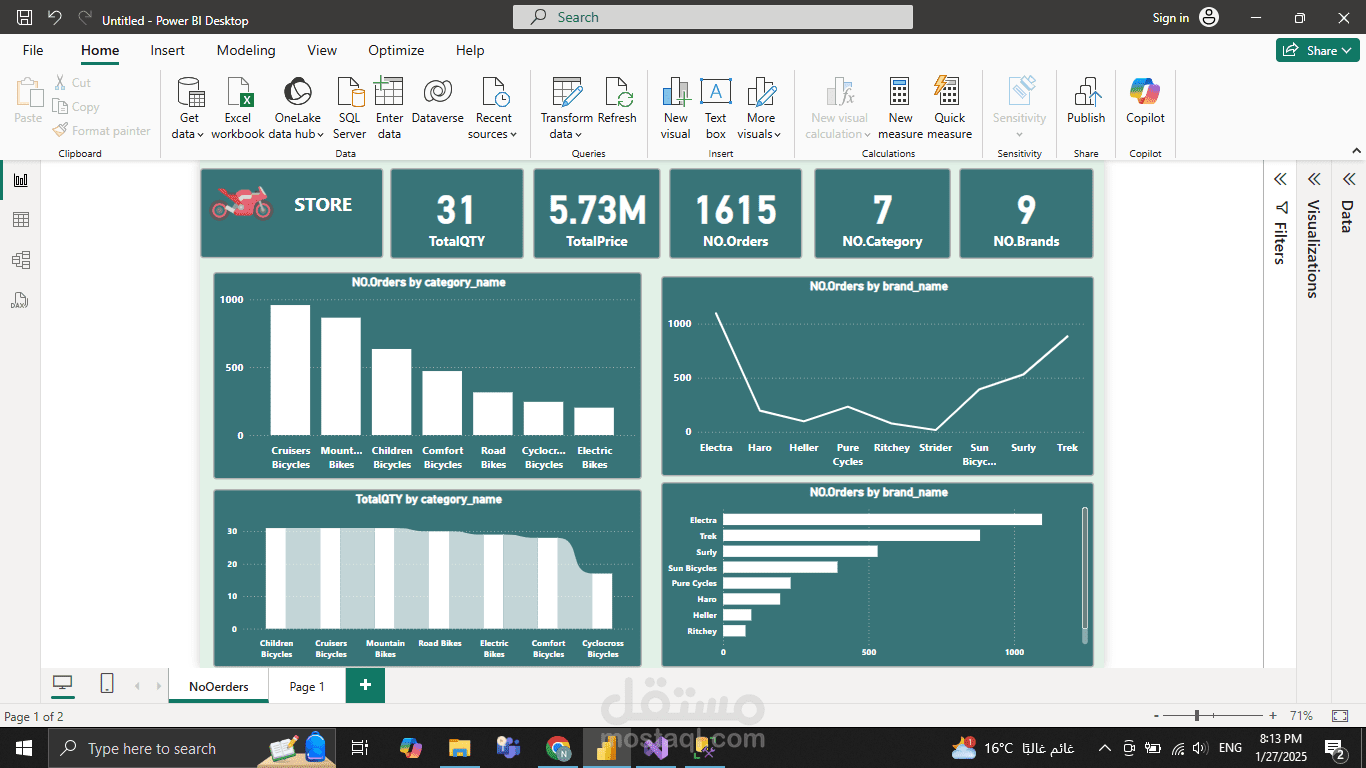This screenshot has width=1366, height=768.
Task: Select the Modeling ribbon tab
Action: coord(246,50)
